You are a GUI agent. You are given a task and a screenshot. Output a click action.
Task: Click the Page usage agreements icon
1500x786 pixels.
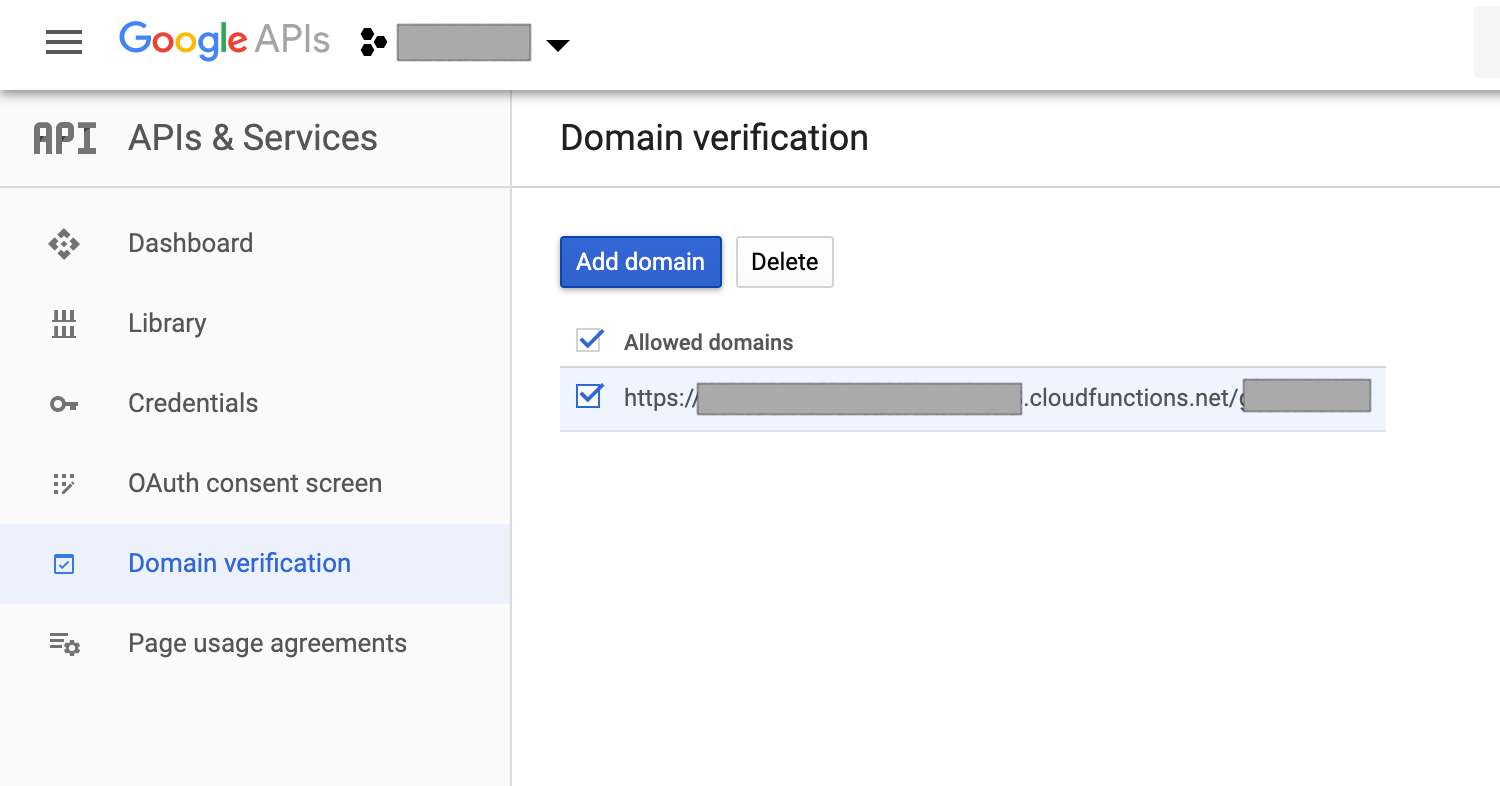(x=64, y=644)
